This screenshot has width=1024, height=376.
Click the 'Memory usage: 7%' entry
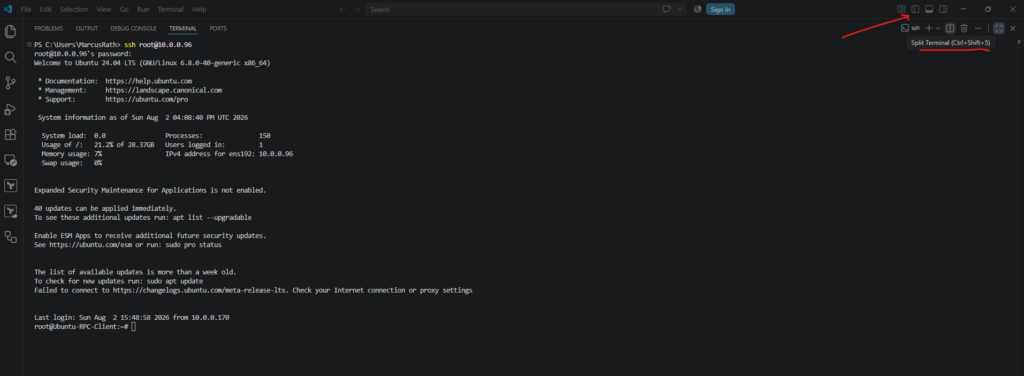72,154
